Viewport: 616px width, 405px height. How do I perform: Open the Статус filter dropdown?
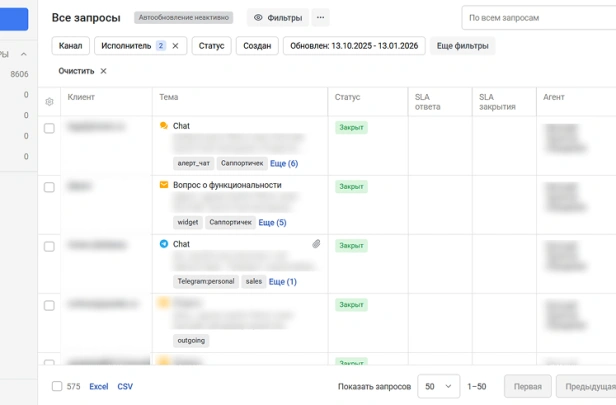[211, 46]
